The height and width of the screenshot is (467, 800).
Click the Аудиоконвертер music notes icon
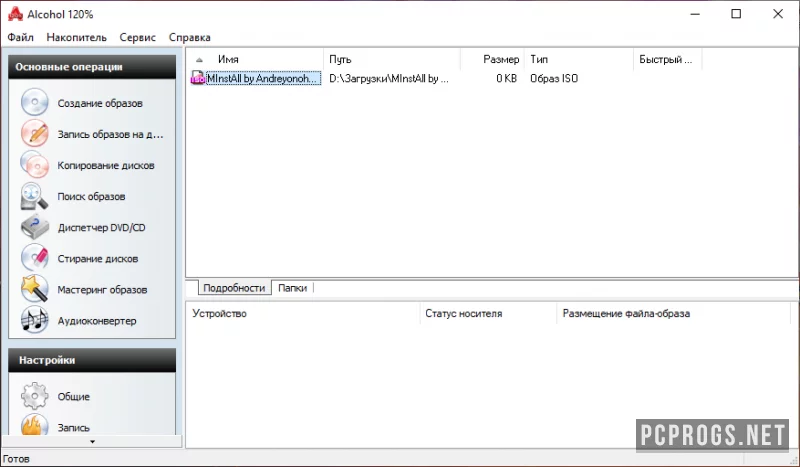[34, 321]
